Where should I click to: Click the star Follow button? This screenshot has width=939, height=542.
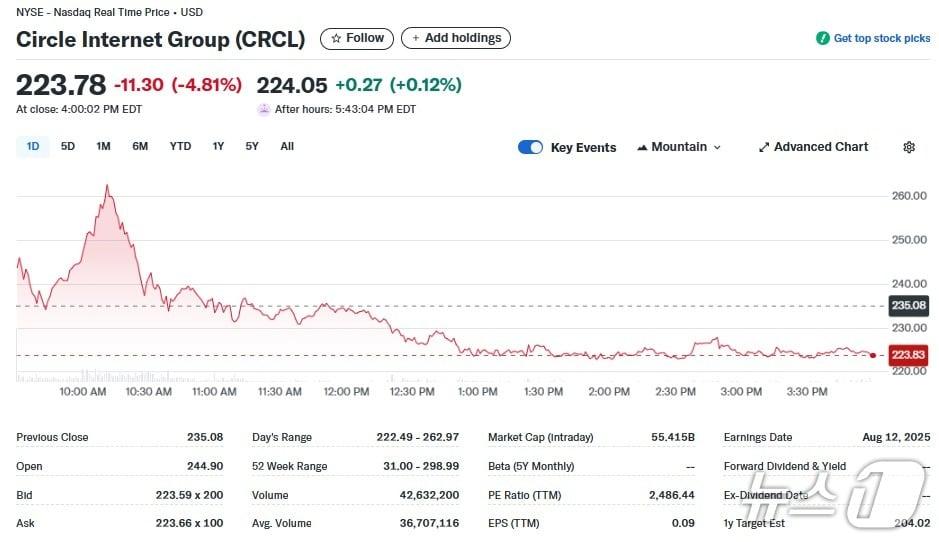(357, 38)
